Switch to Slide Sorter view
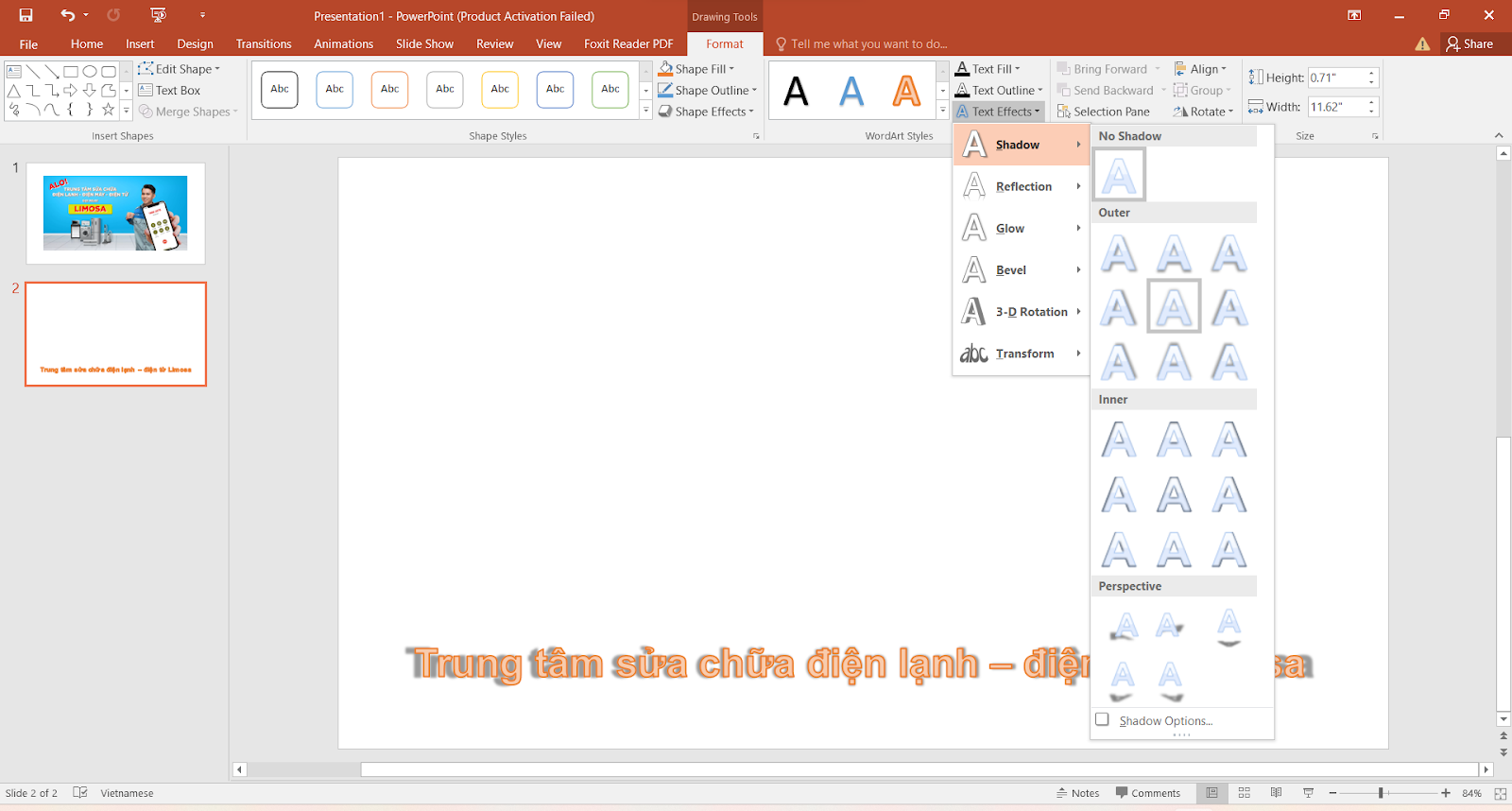This screenshot has width=1512, height=811. pyautogui.click(x=1244, y=793)
